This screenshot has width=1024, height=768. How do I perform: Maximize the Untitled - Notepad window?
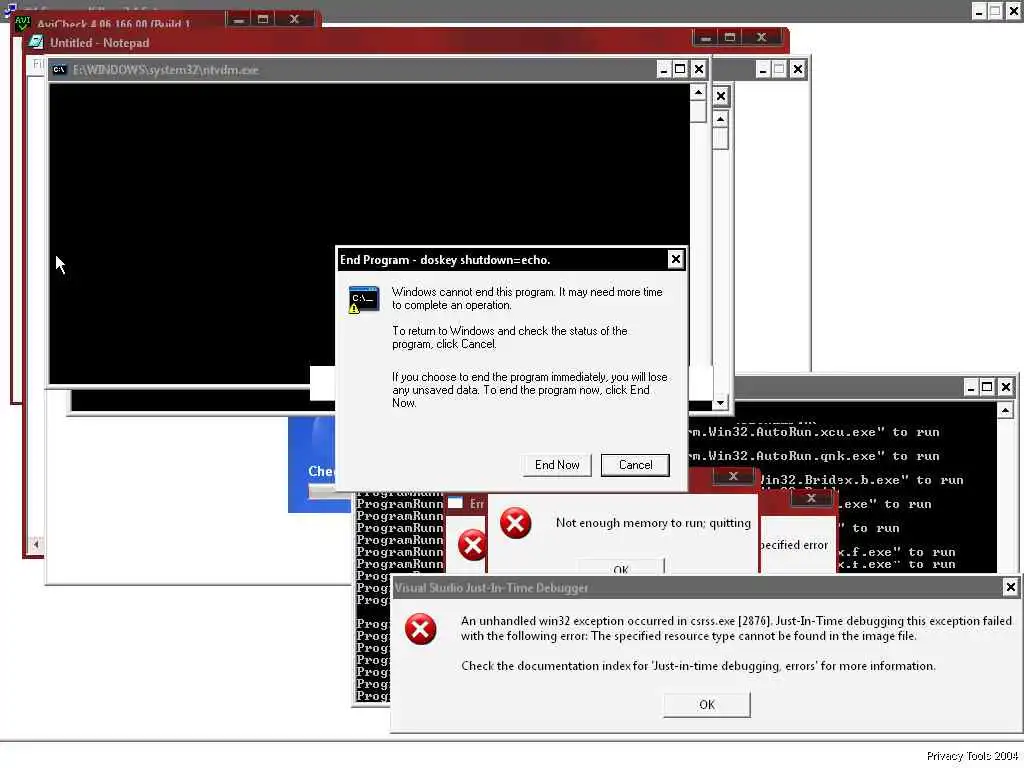730,38
